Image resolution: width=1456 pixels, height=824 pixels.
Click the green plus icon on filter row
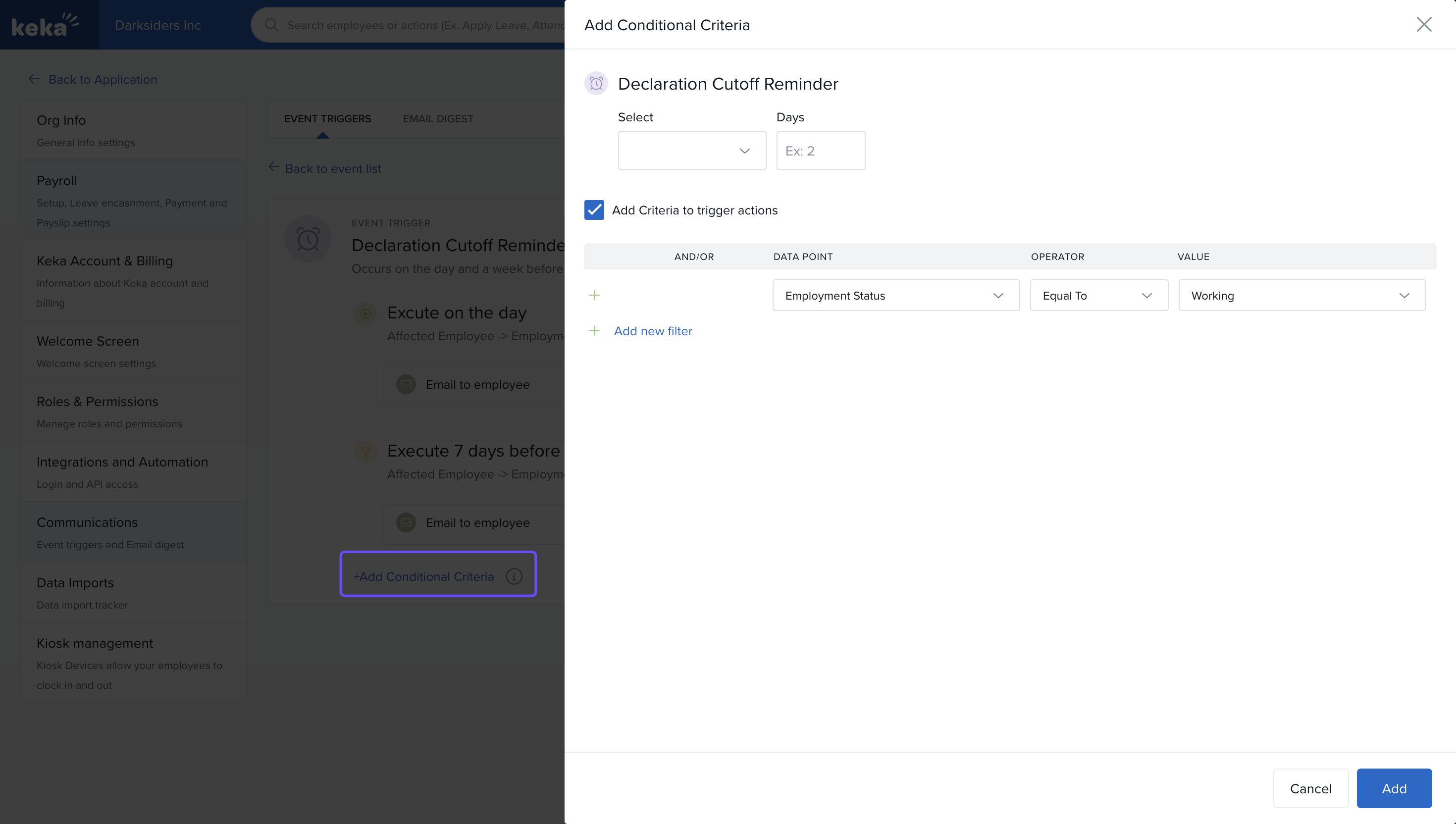(x=594, y=296)
